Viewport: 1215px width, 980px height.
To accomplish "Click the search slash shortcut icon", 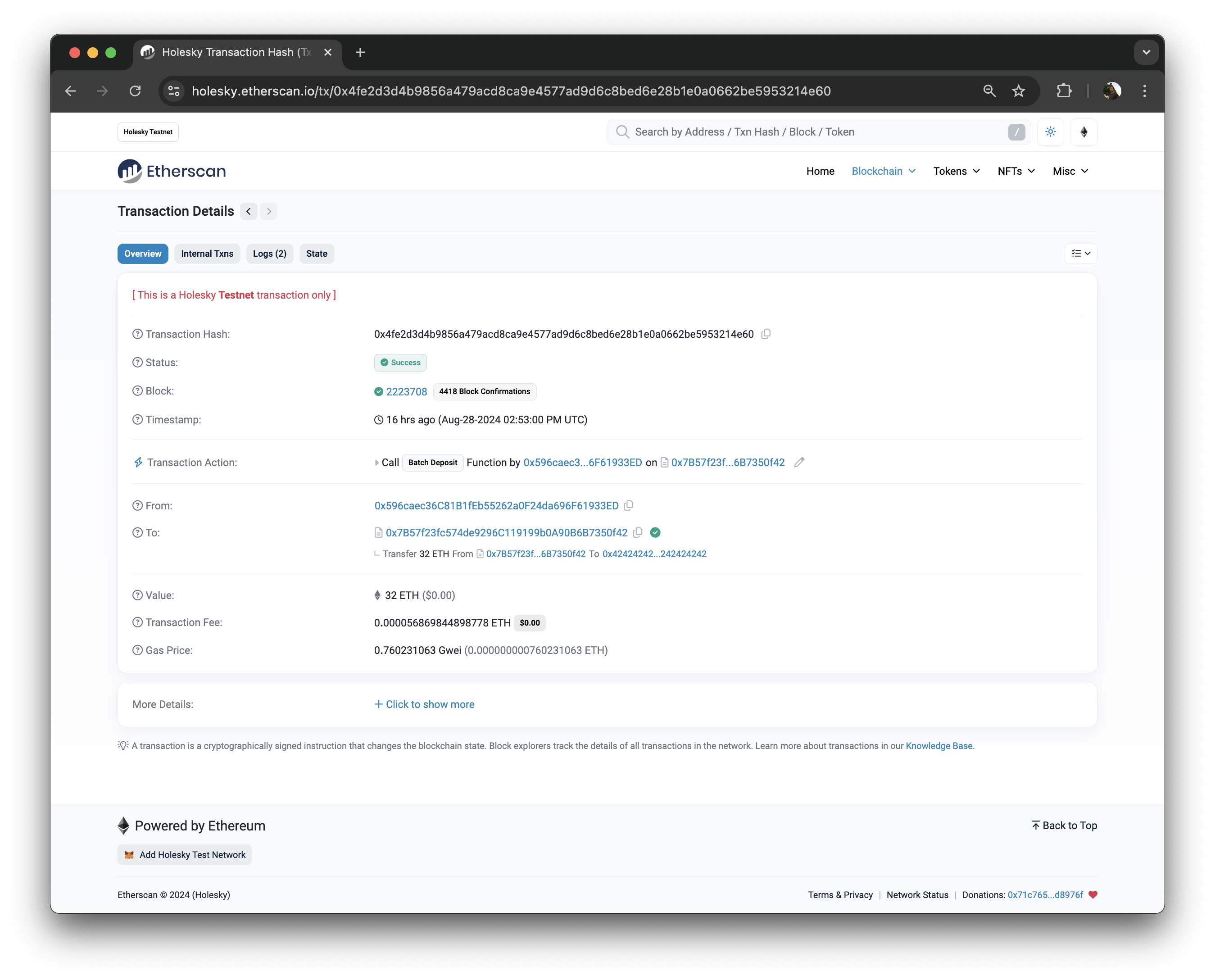I will point(1016,132).
